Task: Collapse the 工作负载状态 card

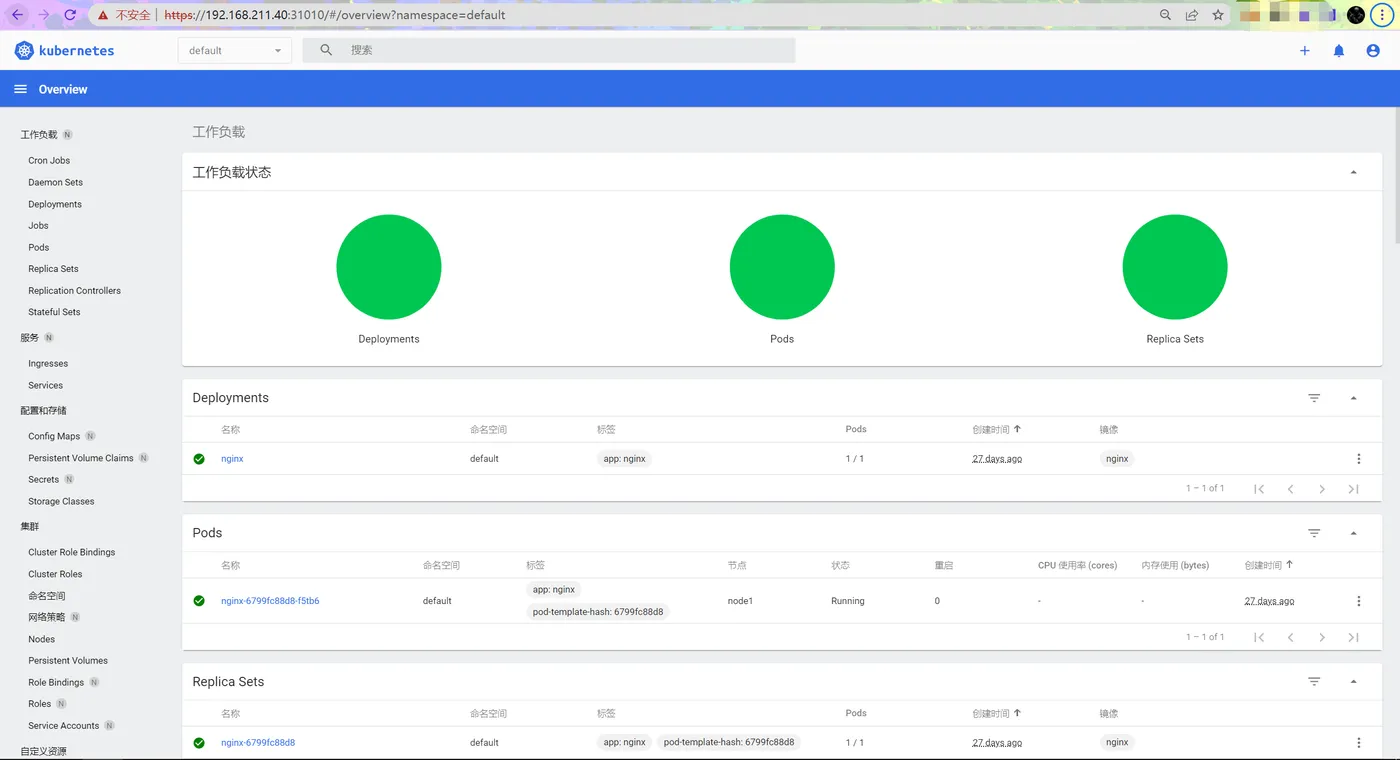Action: click(x=1354, y=172)
